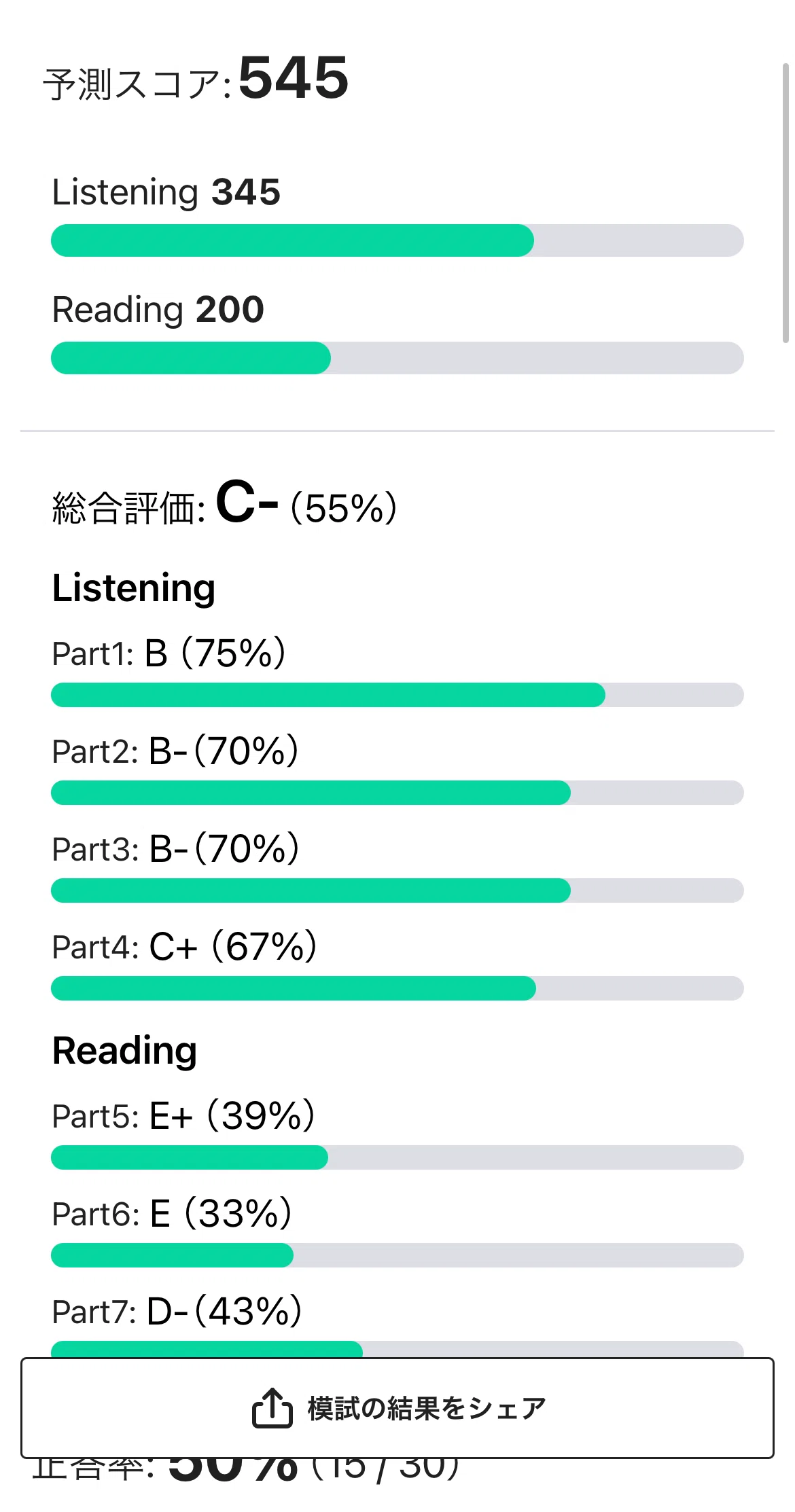Select the Part6 E (33%) progress bar
The width and height of the screenshot is (795, 1512).
pos(397,1255)
